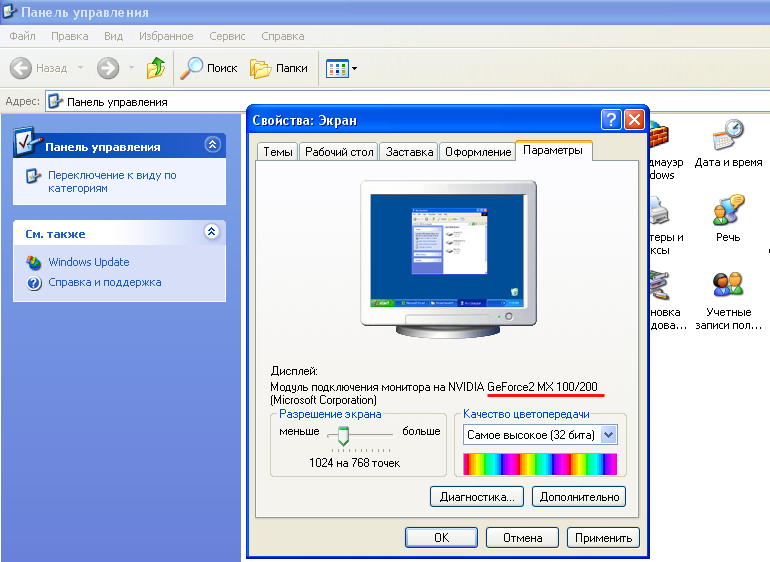Open the Help (Справка) menu
Image resolution: width=770 pixels, height=562 pixels.
click(282, 36)
